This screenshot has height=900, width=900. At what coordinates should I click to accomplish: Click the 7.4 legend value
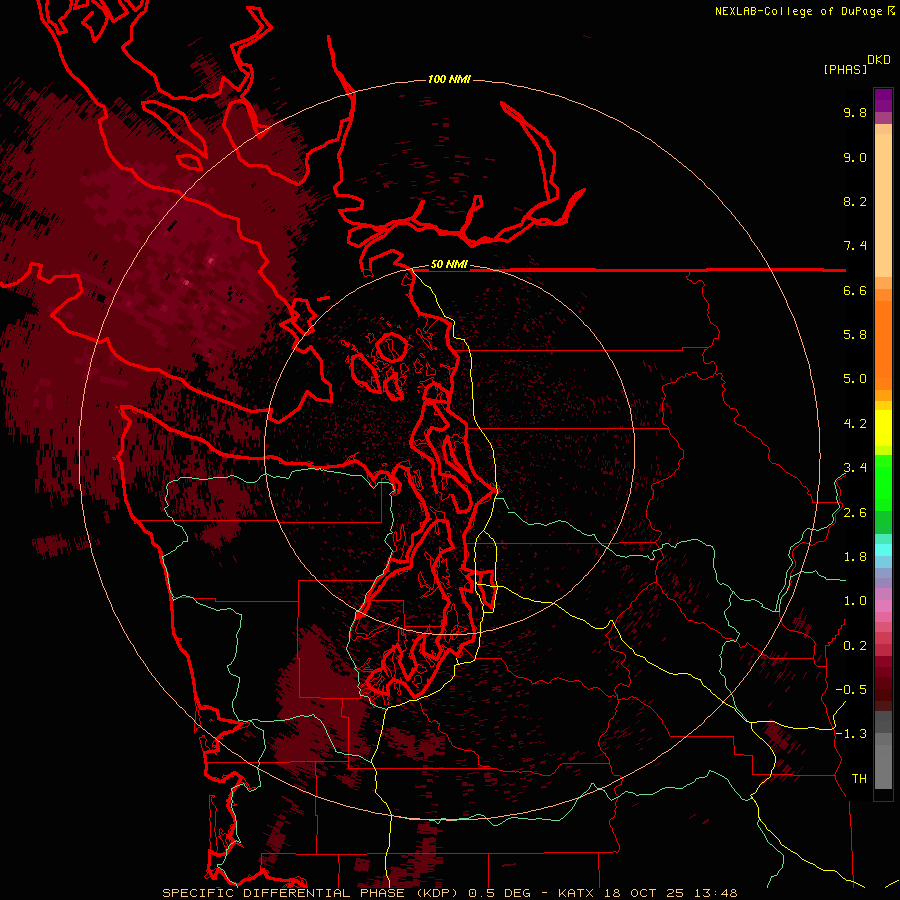(855, 246)
